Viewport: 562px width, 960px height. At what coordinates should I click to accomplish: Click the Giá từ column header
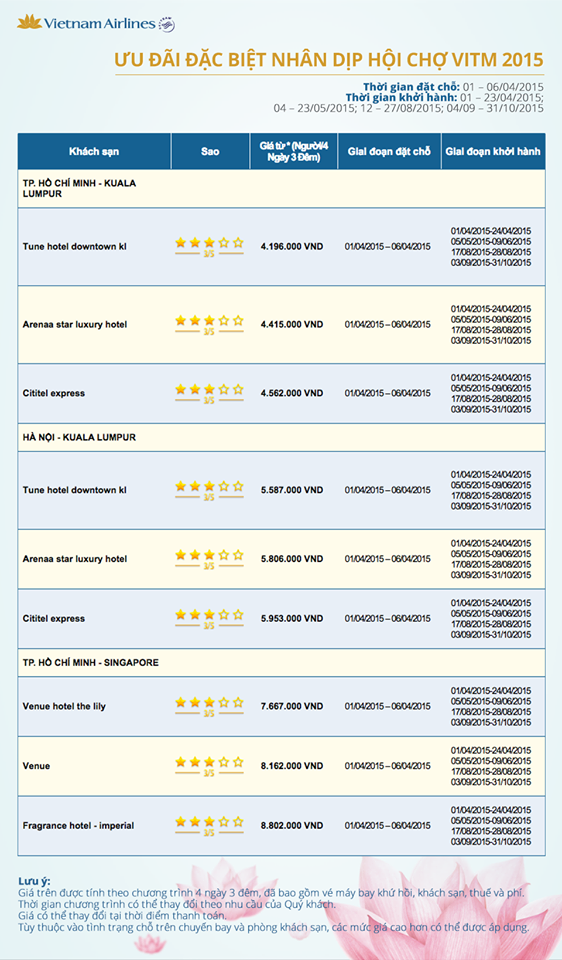click(294, 151)
